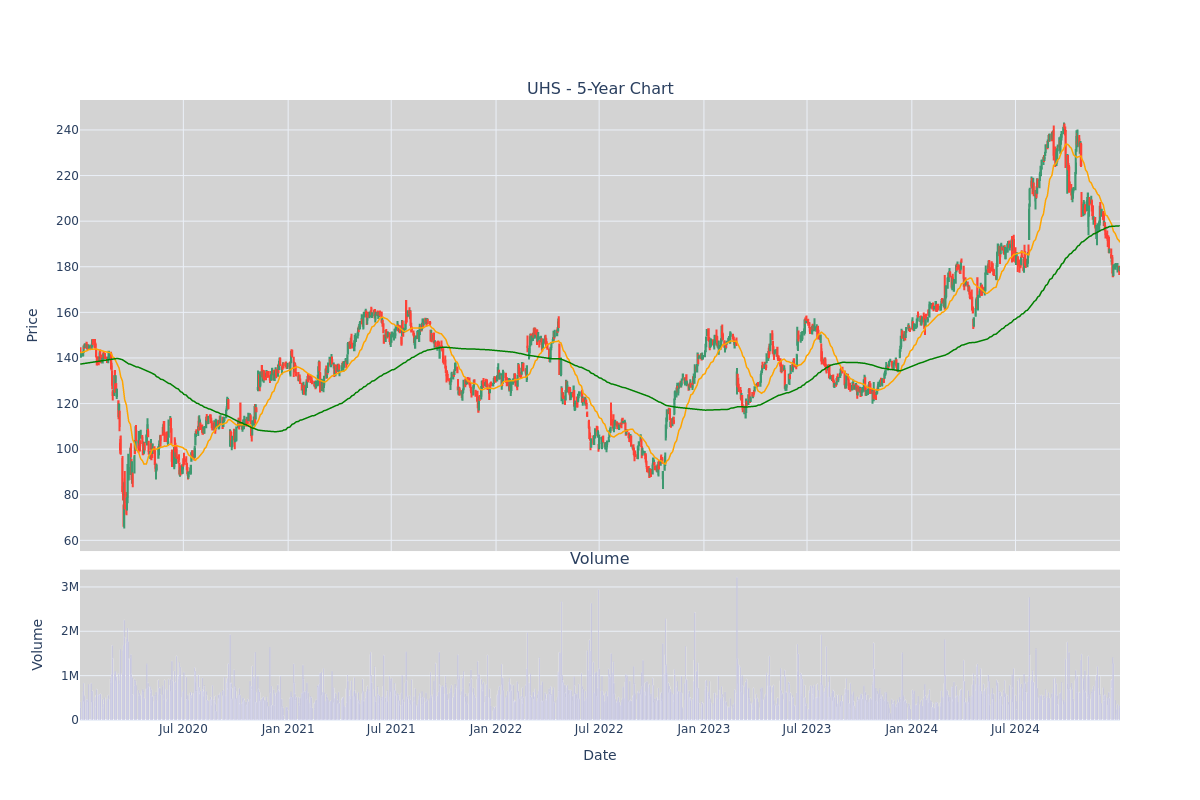
Task: Click the 'Jan 2021' date tick label
Action: (288, 729)
